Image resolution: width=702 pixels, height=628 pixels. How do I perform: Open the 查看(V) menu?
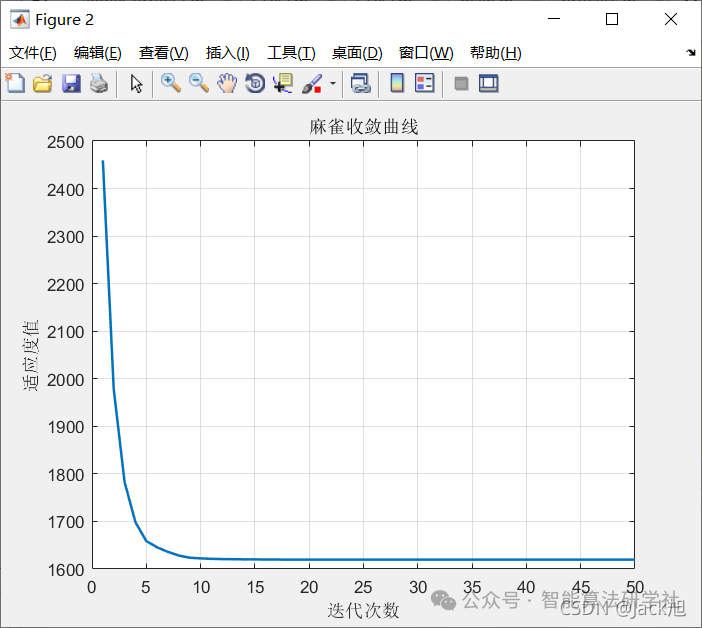click(x=163, y=53)
